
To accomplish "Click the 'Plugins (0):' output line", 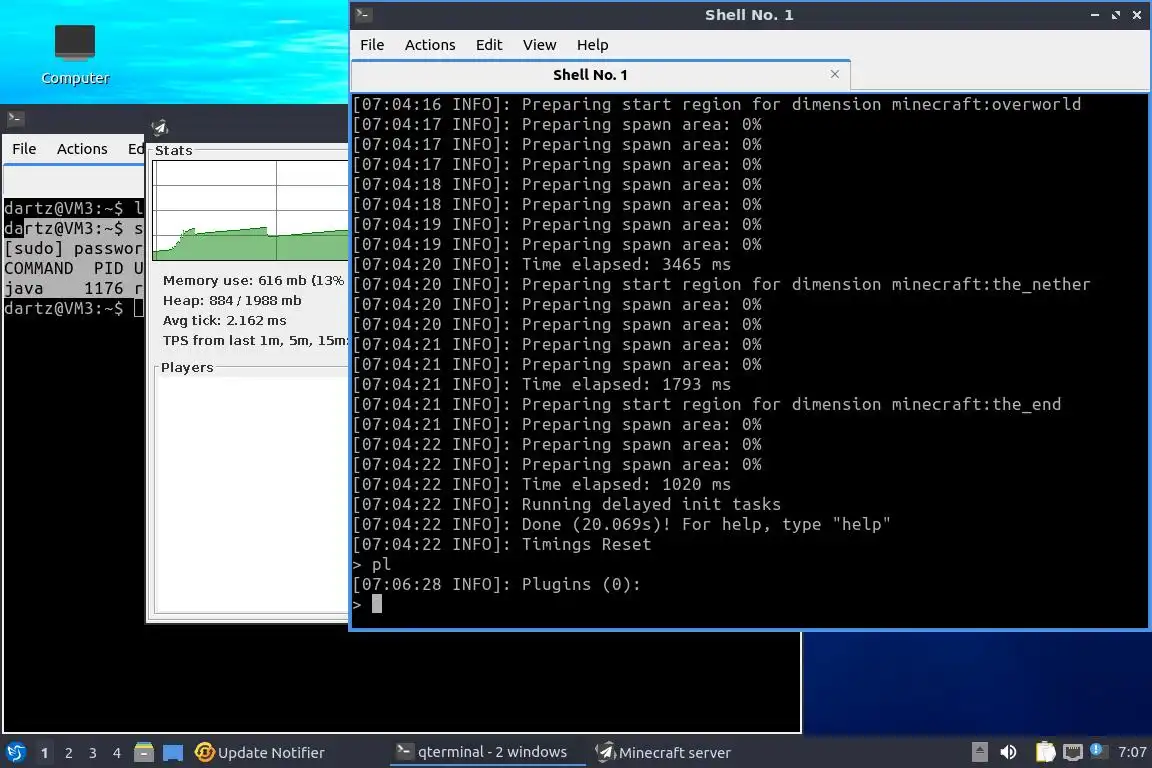I will pos(497,585).
